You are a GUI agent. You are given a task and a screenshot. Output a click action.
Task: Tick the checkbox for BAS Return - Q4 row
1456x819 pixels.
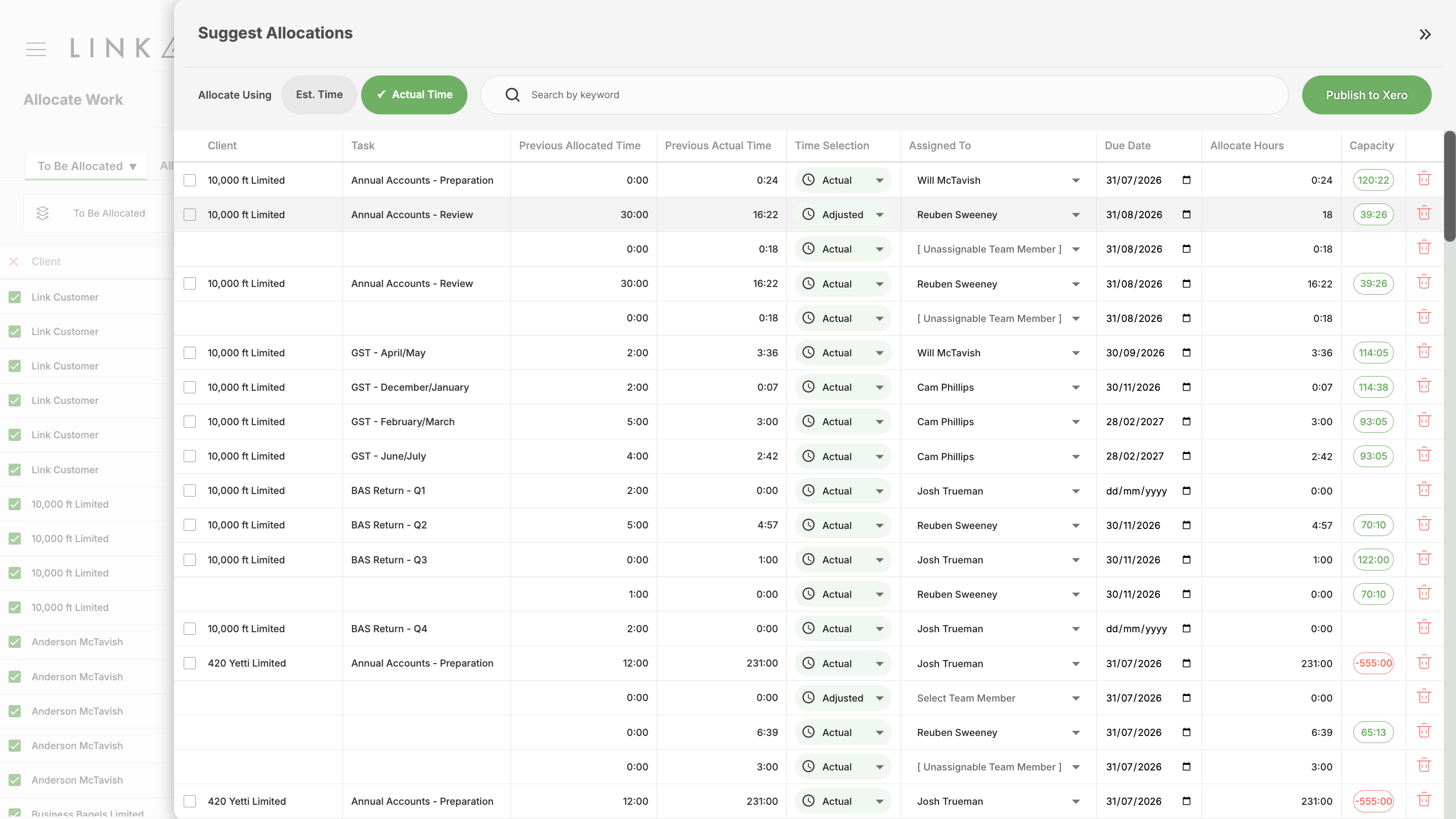pyautogui.click(x=190, y=628)
